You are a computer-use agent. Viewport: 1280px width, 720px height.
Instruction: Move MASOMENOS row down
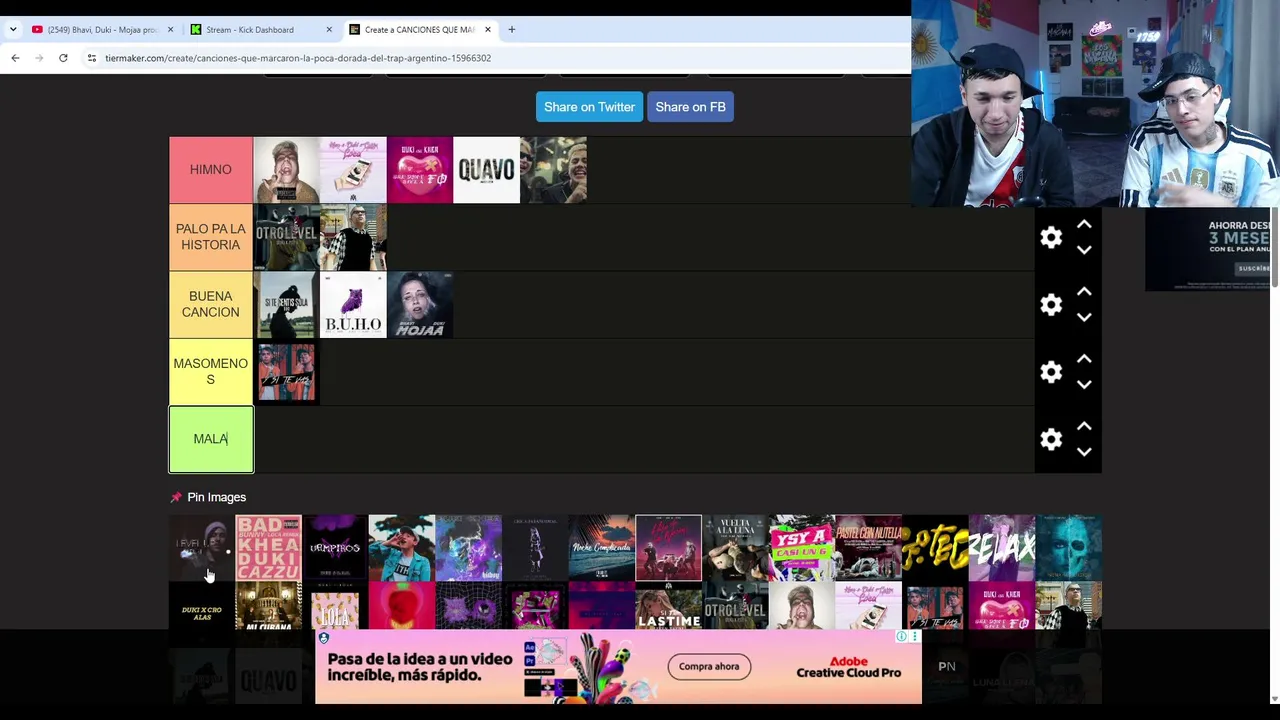coord(1084,384)
